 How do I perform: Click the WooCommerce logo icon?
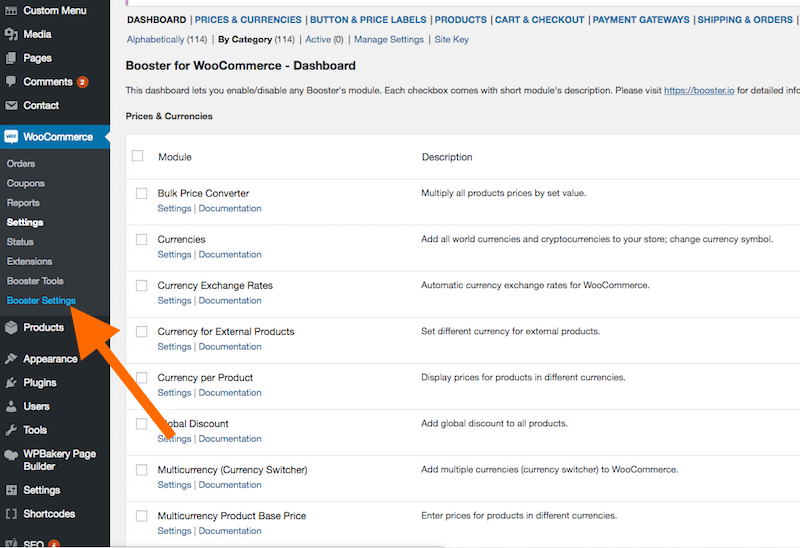click(11, 137)
